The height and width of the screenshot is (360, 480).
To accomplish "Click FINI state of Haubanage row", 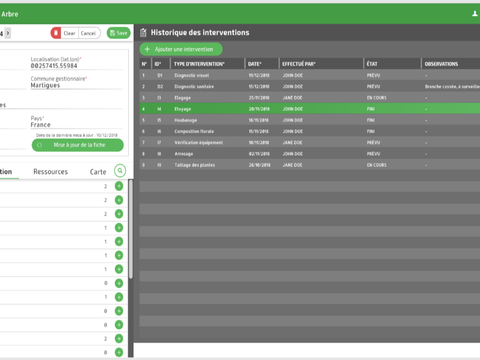I will 371,120.
